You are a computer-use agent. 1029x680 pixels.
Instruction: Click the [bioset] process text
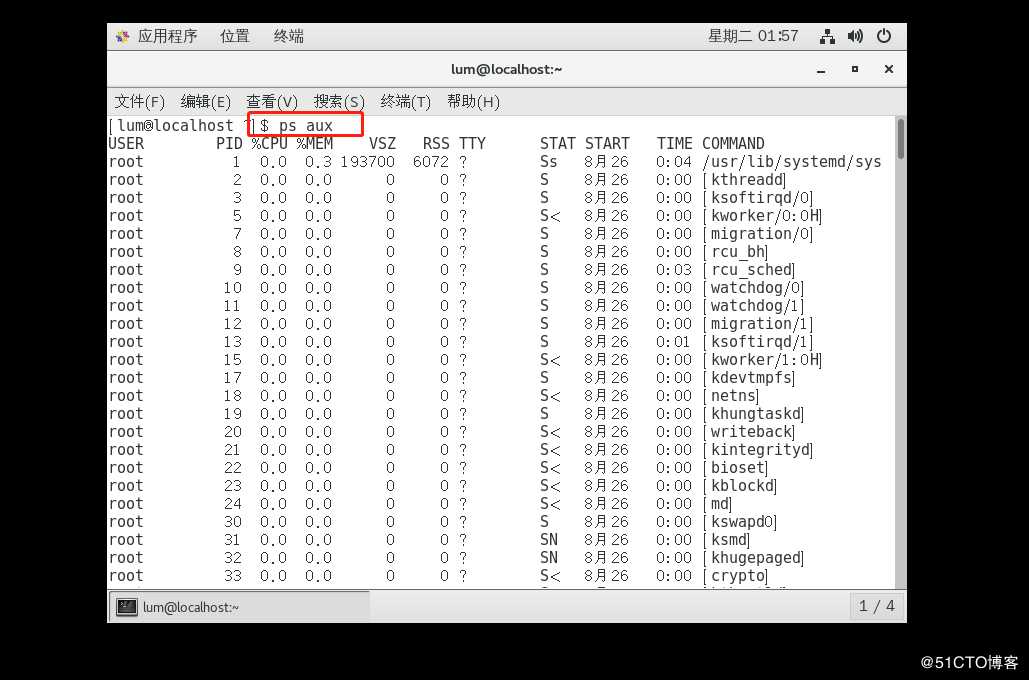[x=735, y=468]
